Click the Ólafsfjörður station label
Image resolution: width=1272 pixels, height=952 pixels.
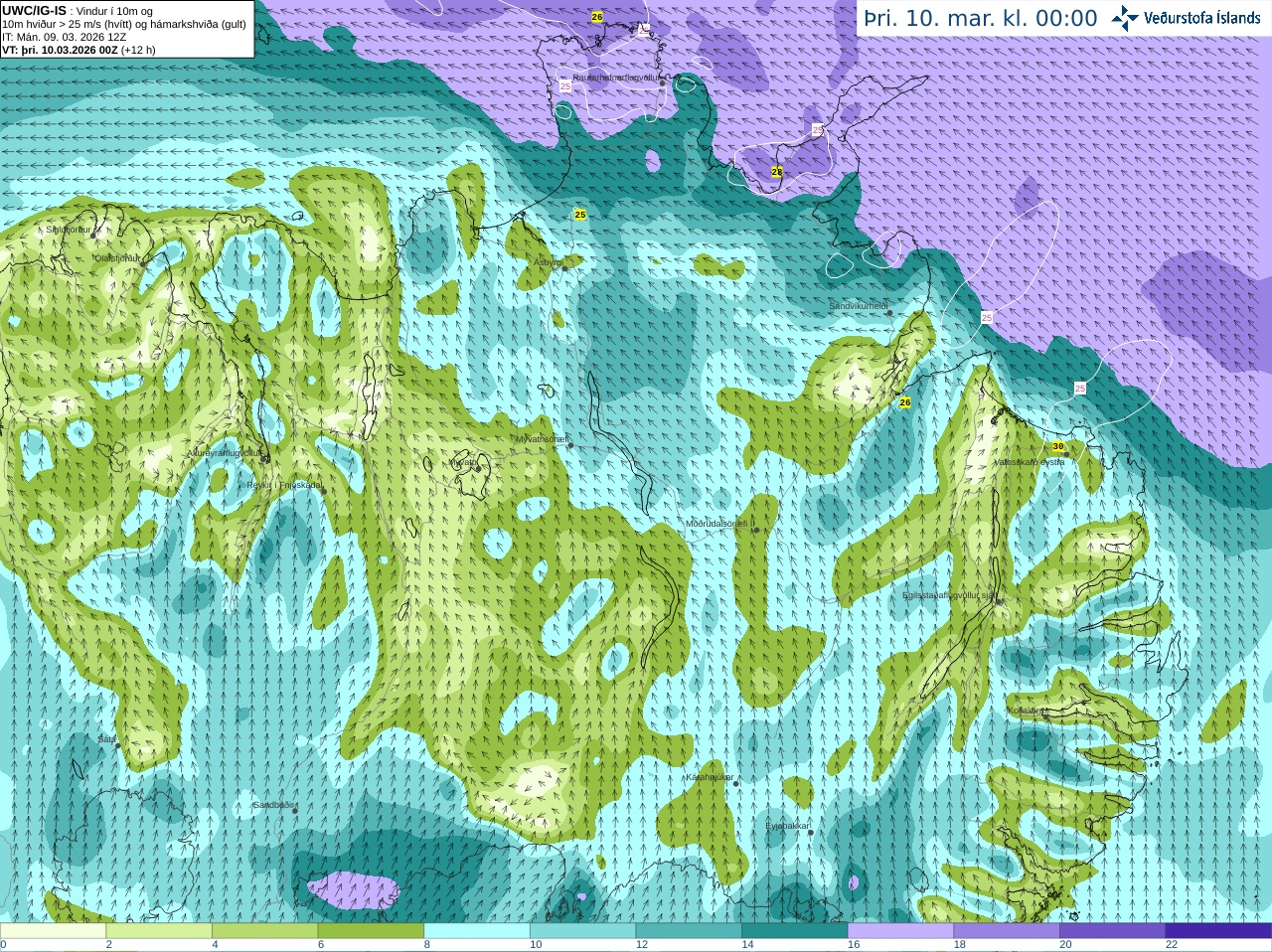point(117,258)
